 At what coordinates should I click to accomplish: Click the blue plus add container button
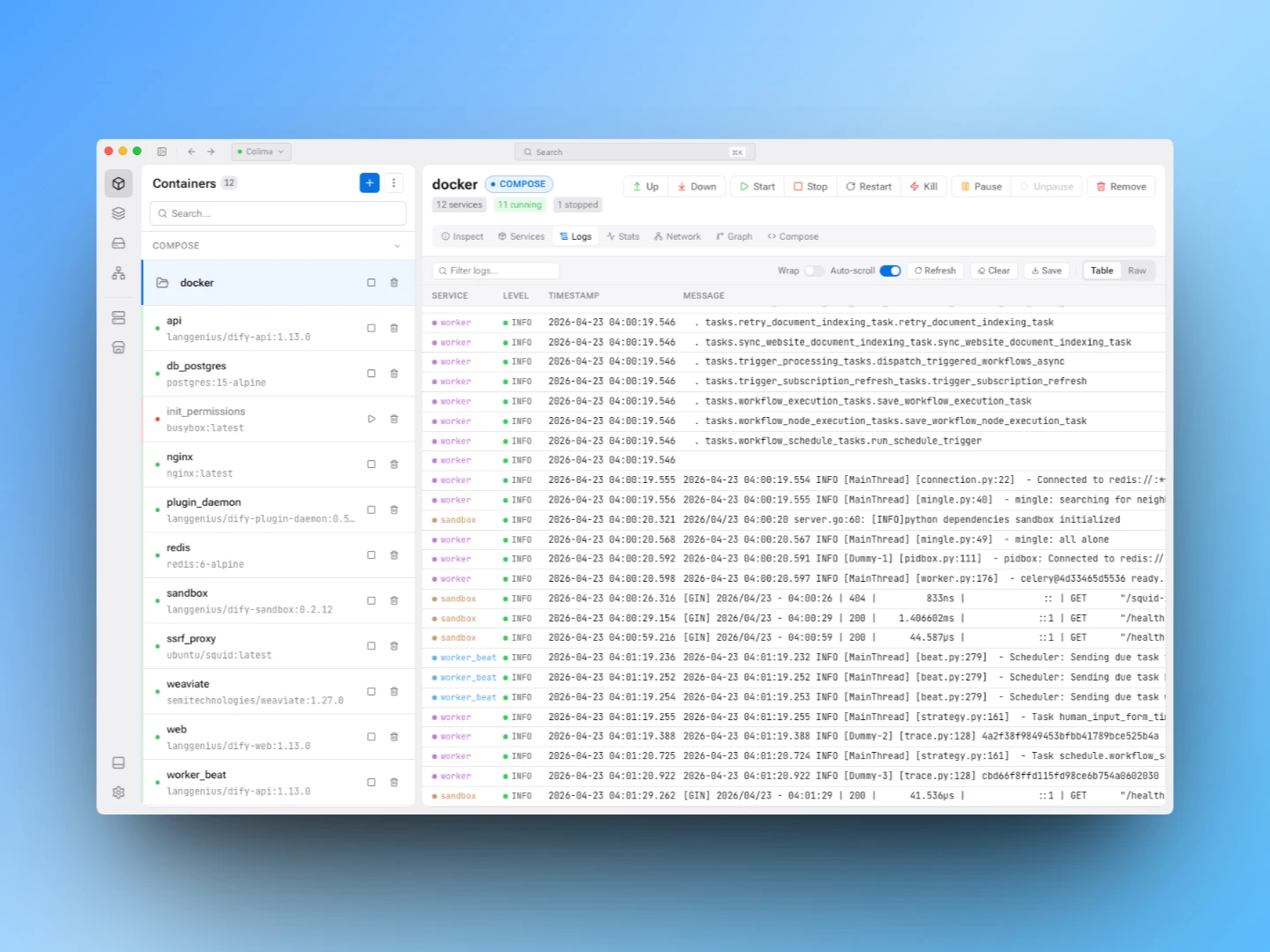pos(370,183)
